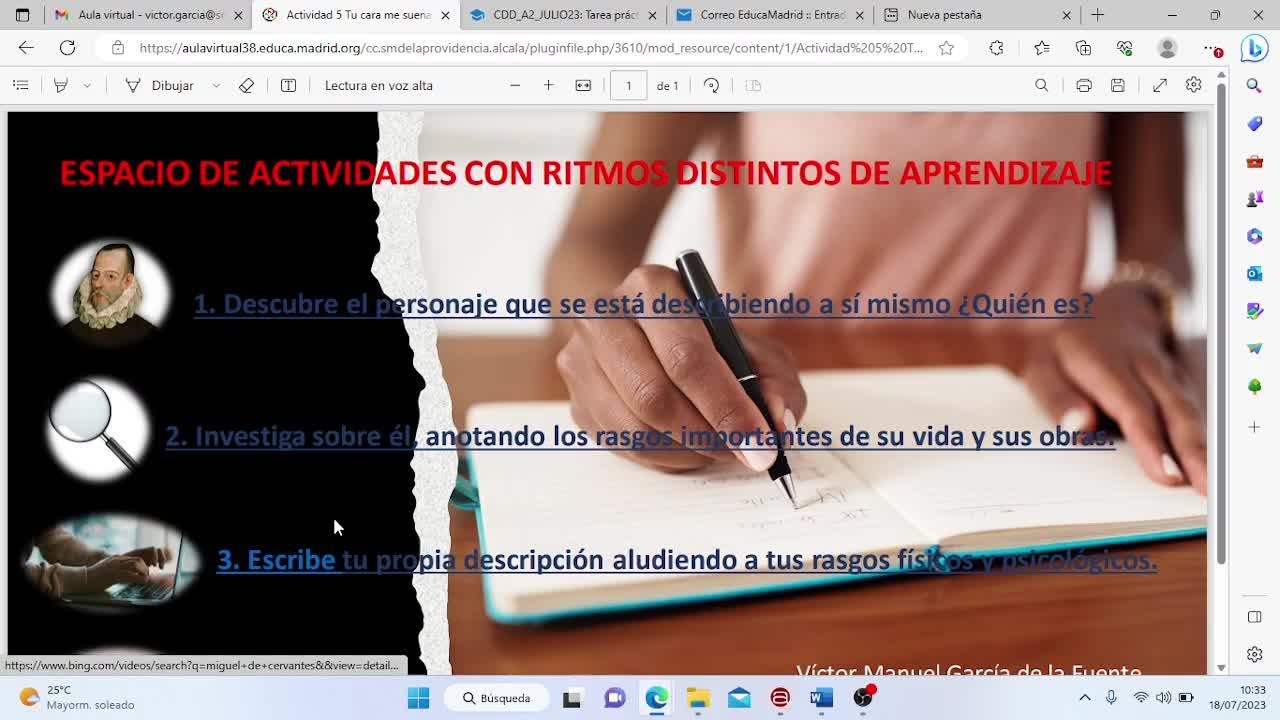Refresh the current page
The width and height of the screenshot is (1280, 720).
coord(67,47)
